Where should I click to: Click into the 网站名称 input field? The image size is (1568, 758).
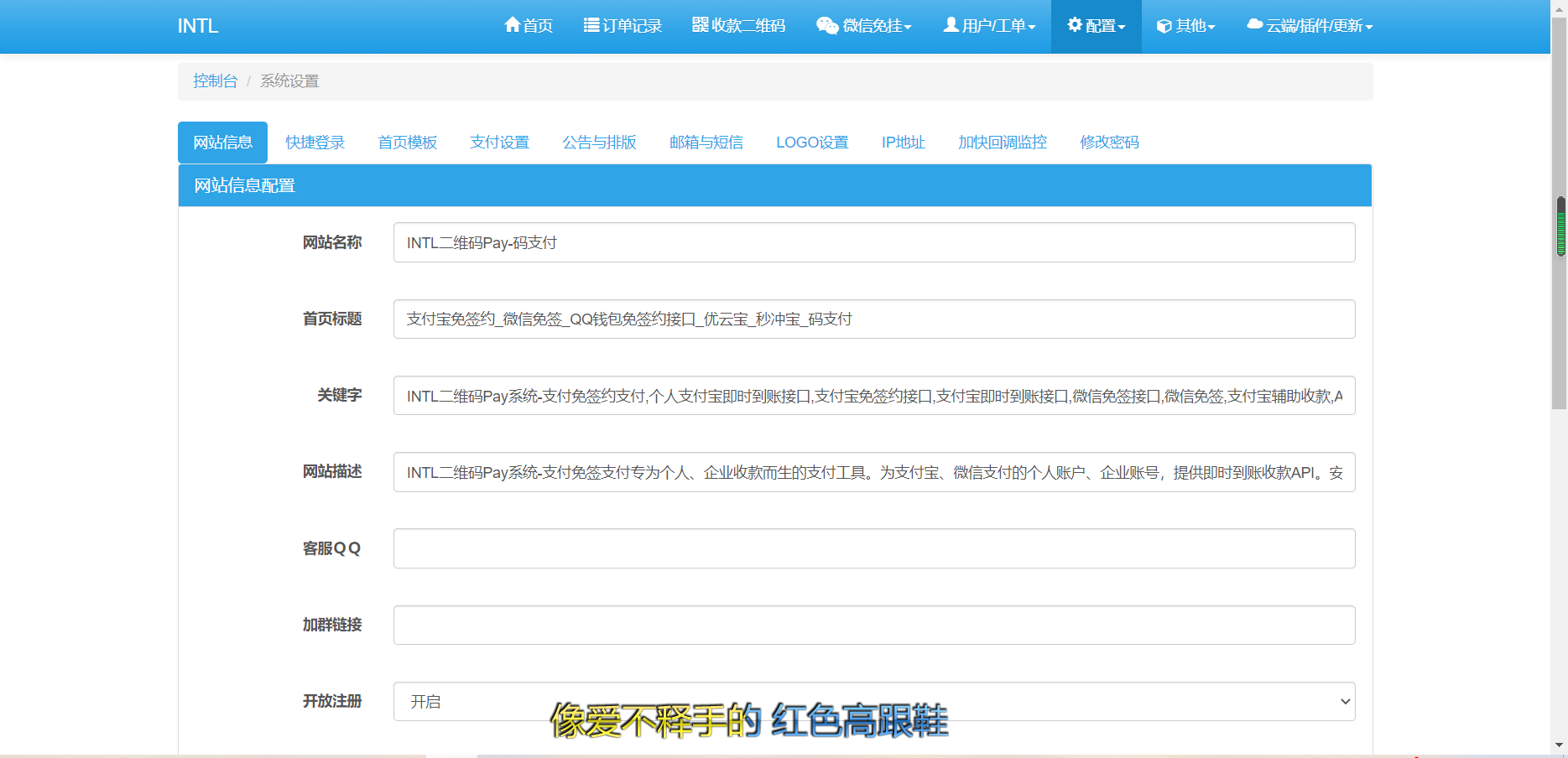[874, 242]
